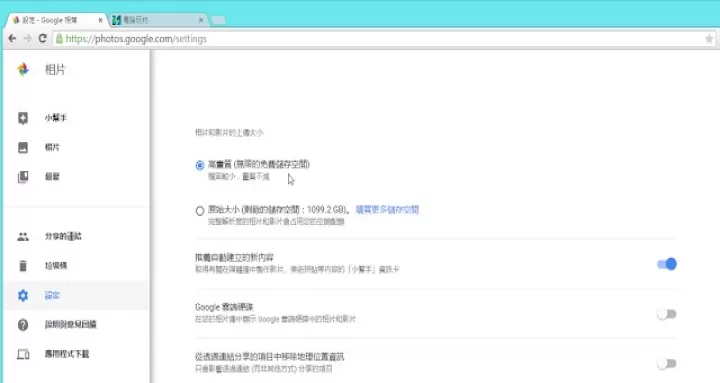
Task: Bookmark the page with the star icon
Action: click(709, 39)
